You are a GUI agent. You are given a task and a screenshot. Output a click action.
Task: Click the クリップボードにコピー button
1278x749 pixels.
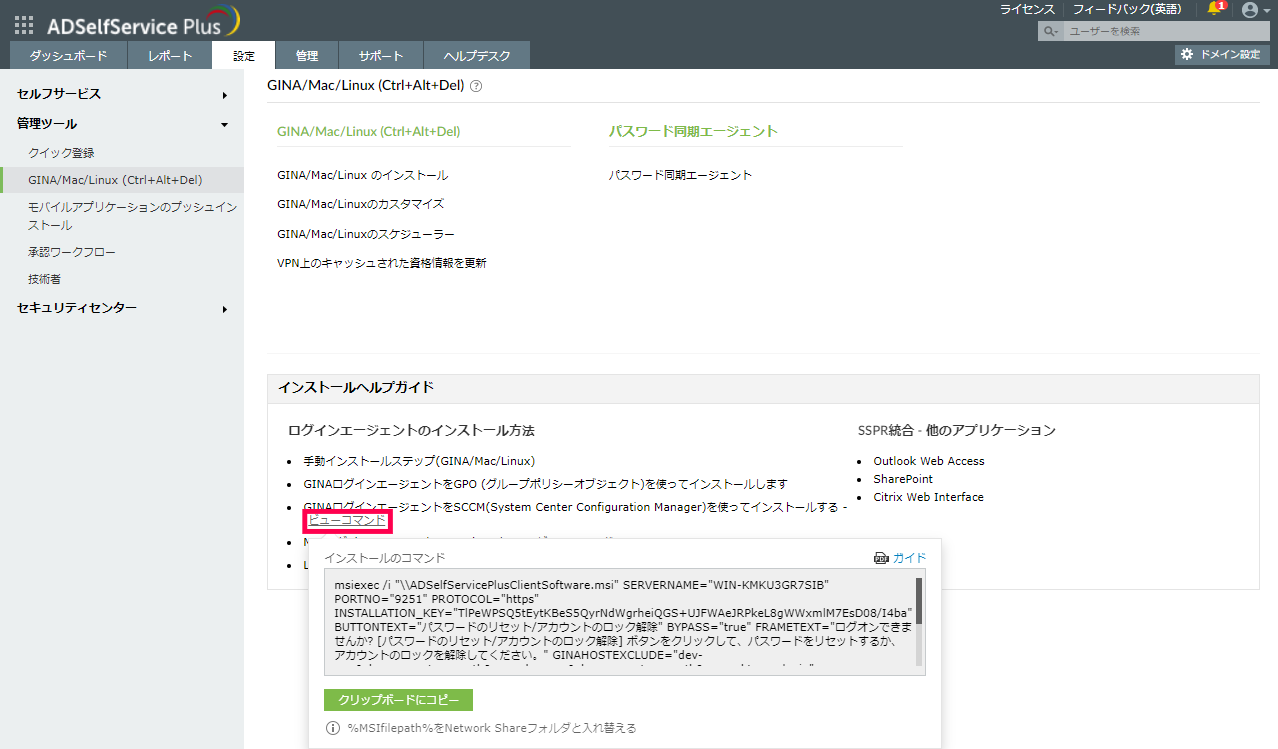(398, 700)
